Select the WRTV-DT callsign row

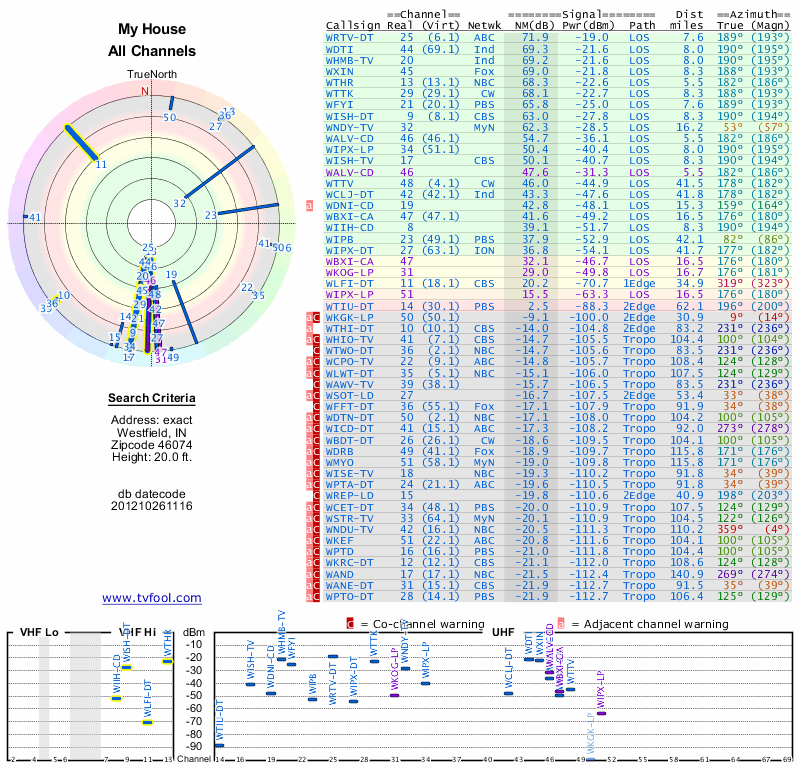pyautogui.click(x=558, y=38)
